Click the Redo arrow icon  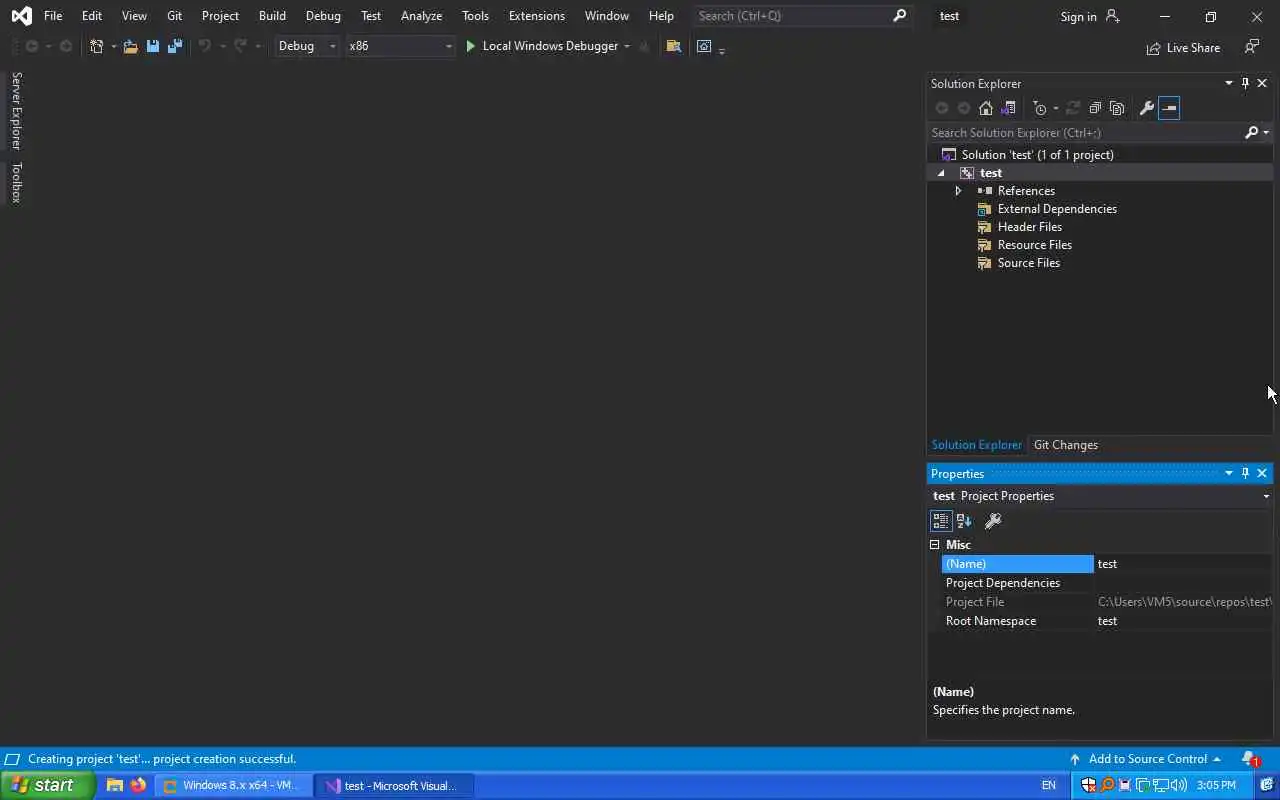tap(240, 46)
